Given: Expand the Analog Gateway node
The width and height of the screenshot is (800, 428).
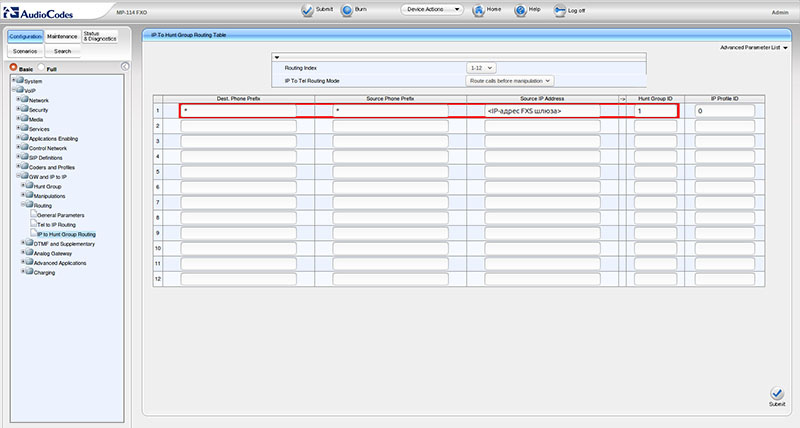Looking at the screenshot, I should [x=23, y=253].
